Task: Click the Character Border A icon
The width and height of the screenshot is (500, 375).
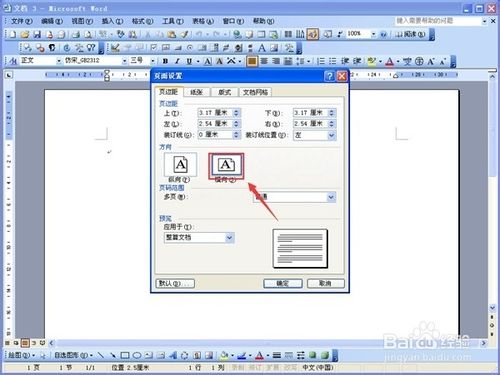Action: click(x=208, y=61)
